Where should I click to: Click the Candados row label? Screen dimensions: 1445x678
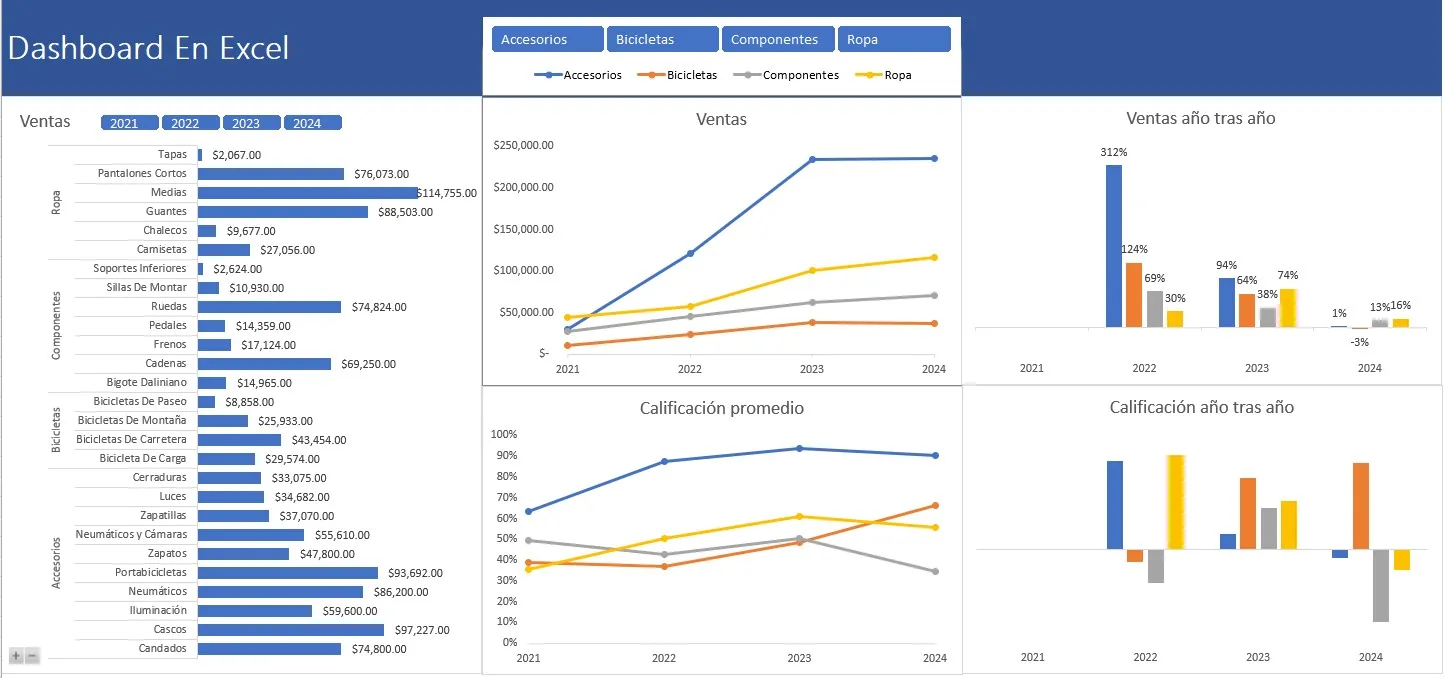click(163, 648)
